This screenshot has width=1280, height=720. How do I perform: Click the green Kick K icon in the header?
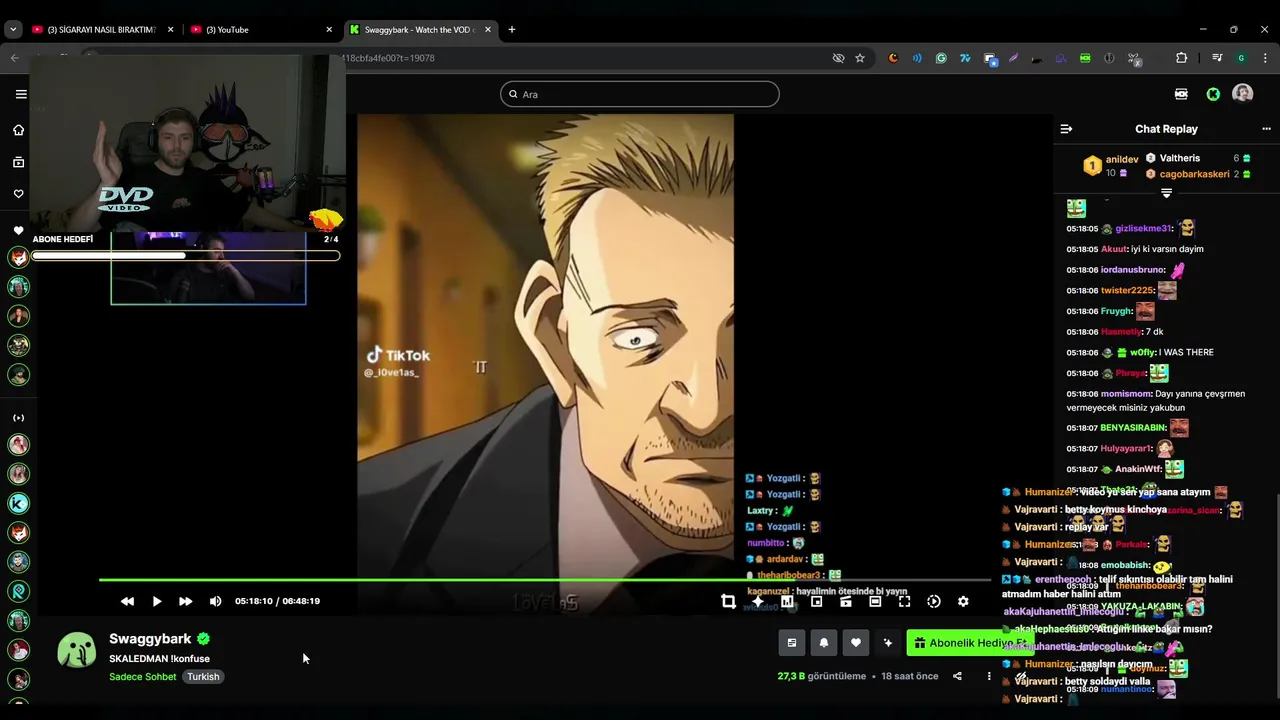click(1213, 94)
